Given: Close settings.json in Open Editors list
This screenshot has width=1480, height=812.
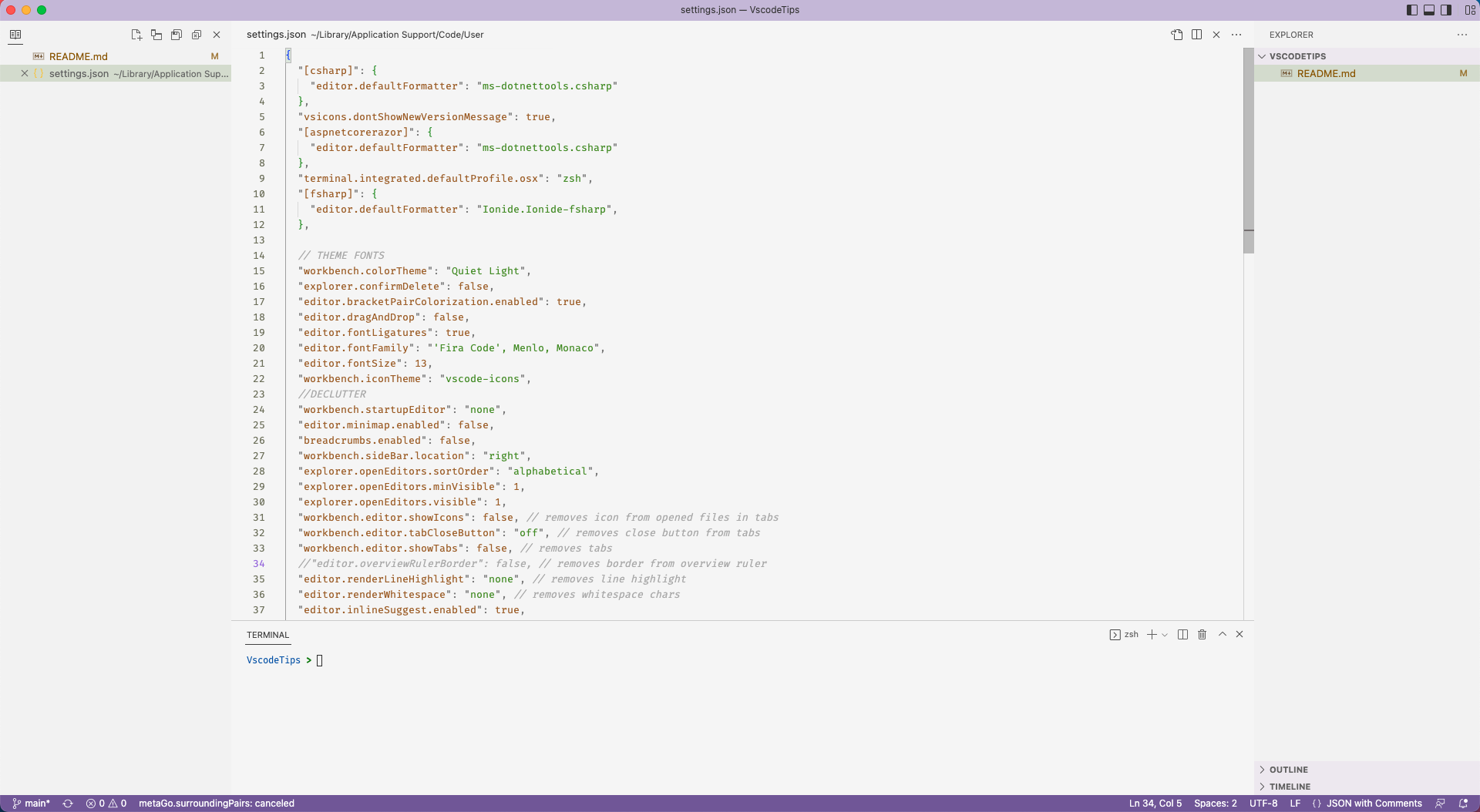Looking at the screenshot, I should (x=25, y=73).
